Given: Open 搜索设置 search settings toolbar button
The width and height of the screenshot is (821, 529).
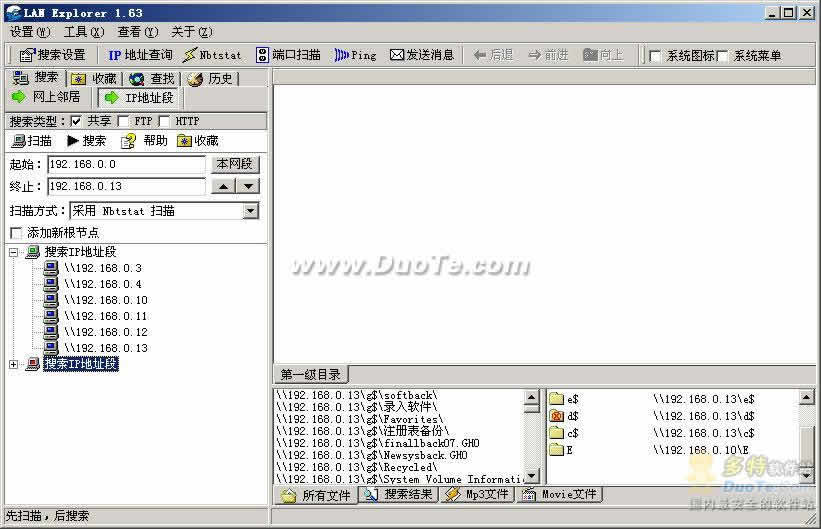Looking at the screenshot, I should [52, 55].
